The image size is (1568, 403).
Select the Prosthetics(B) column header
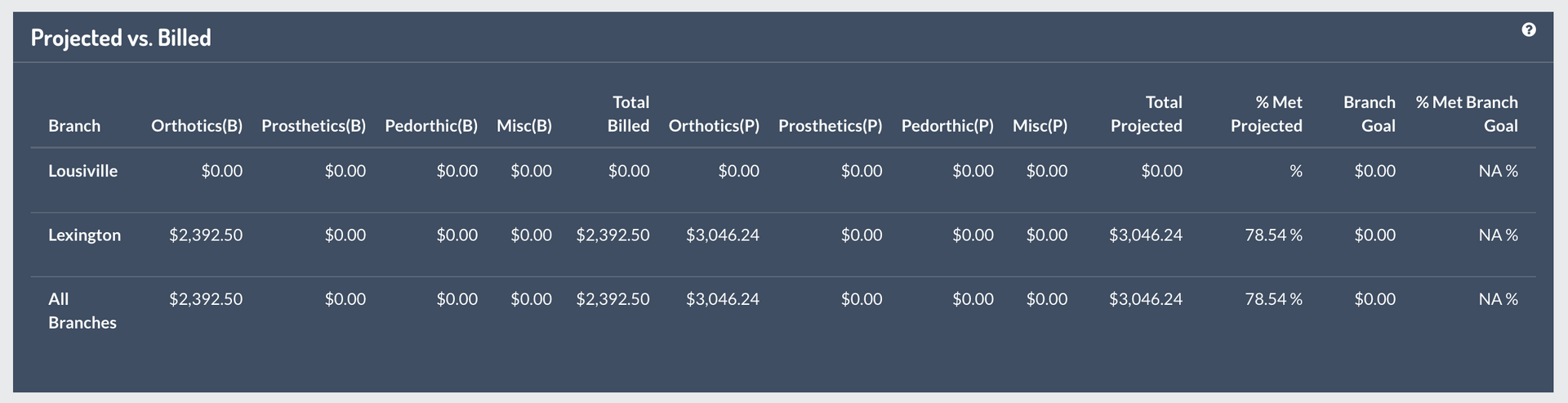[314, 126]
